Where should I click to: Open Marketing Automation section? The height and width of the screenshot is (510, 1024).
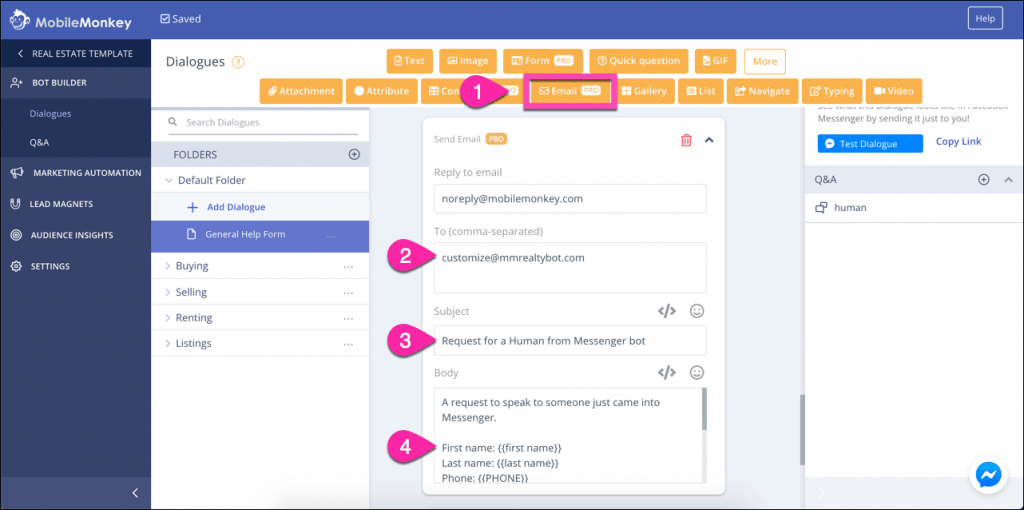tap(75, 173)
